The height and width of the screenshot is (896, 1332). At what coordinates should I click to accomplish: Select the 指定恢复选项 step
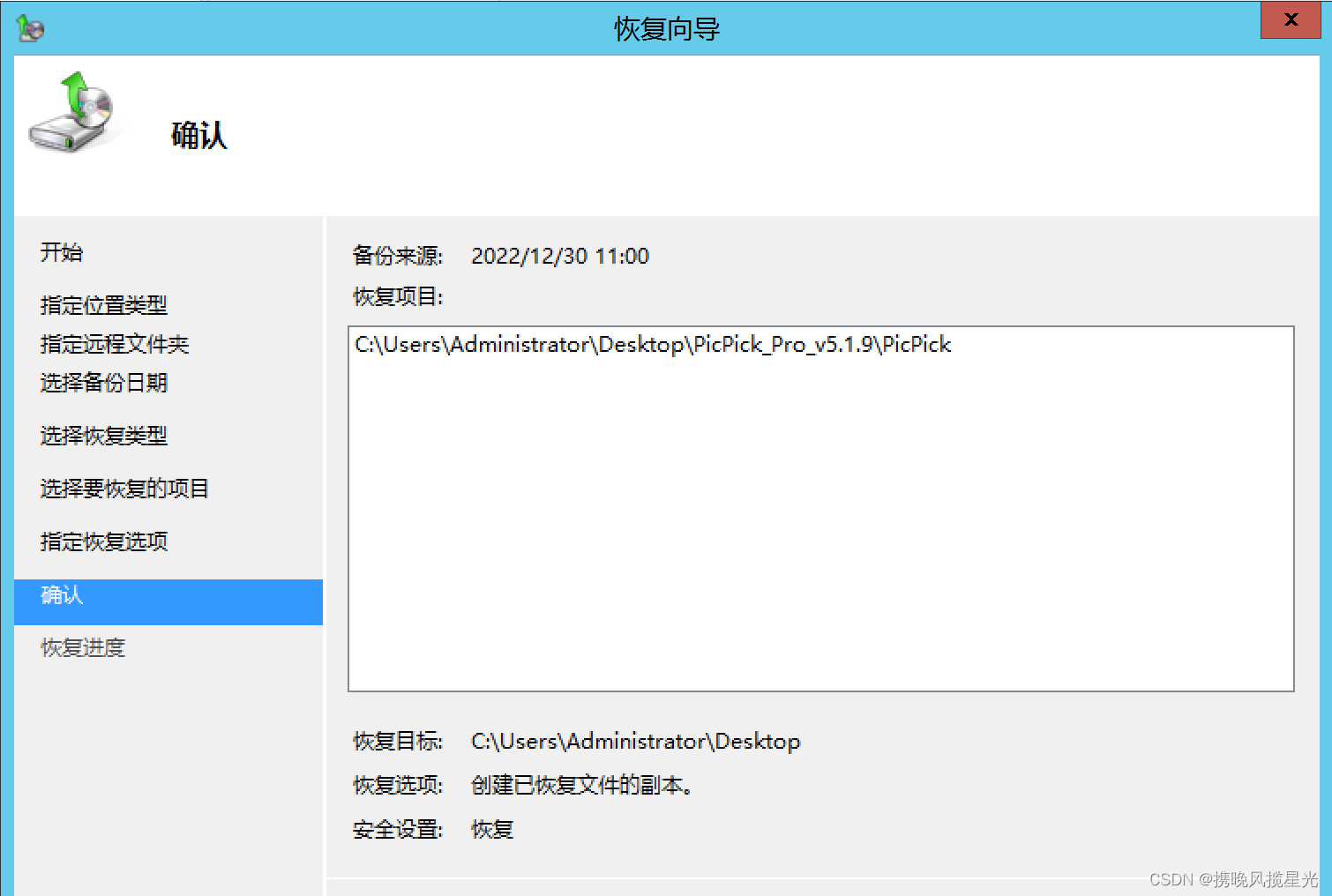coord(103,541)
